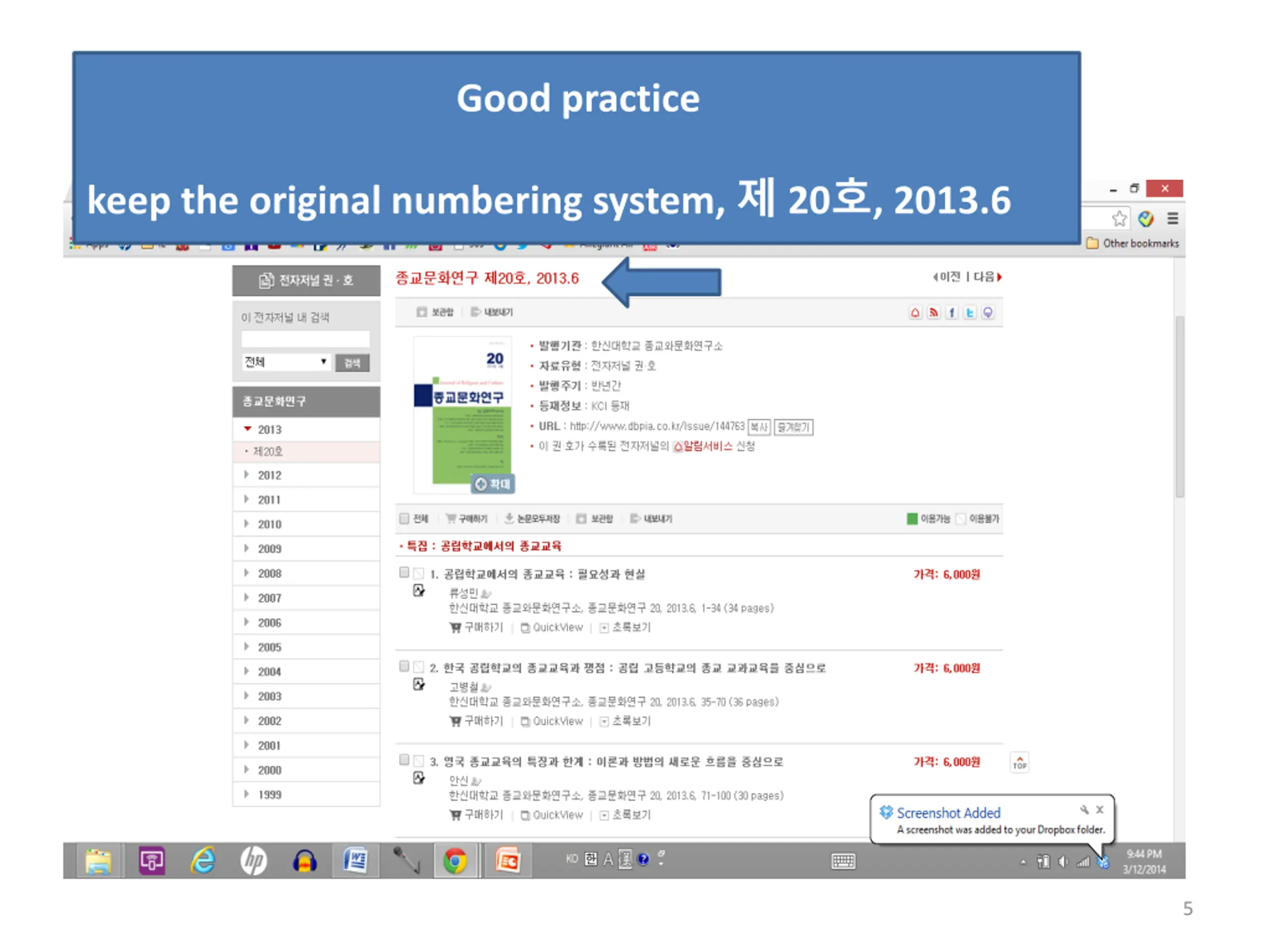Click the volume speaker tray icon

pos(1063,862)
